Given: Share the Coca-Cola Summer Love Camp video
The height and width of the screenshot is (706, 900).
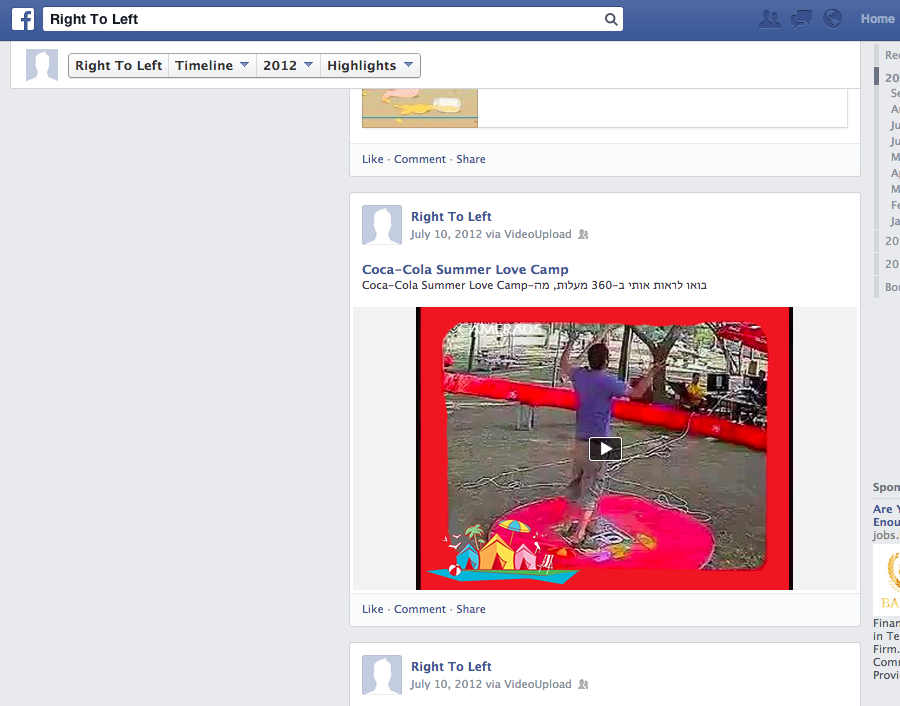Looking at the screenshot, I should point(471,609).
